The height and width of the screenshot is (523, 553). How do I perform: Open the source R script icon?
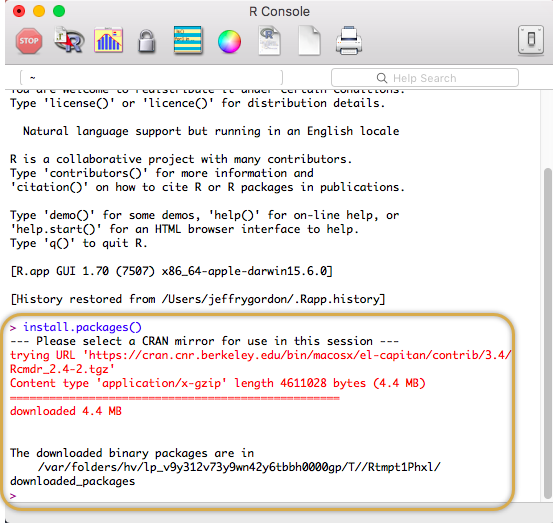pyautogui.click(x=69, y=40)
